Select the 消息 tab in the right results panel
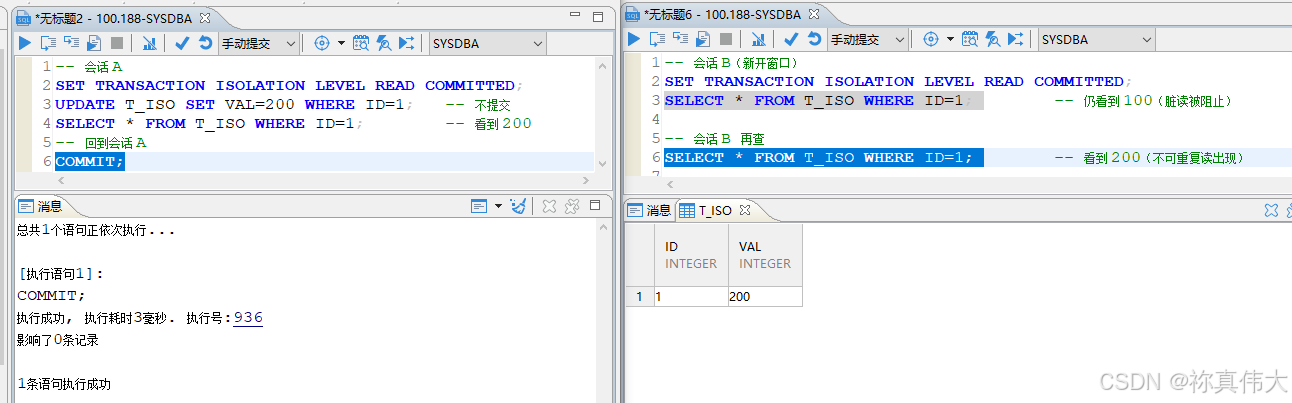The width and height of the screenshot is (1292, 403). tap(650, 210)
